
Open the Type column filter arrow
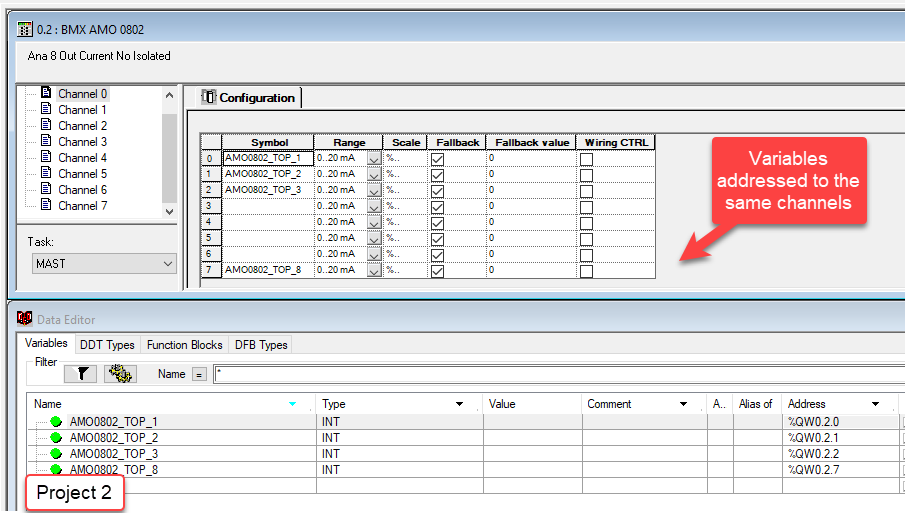459,404
